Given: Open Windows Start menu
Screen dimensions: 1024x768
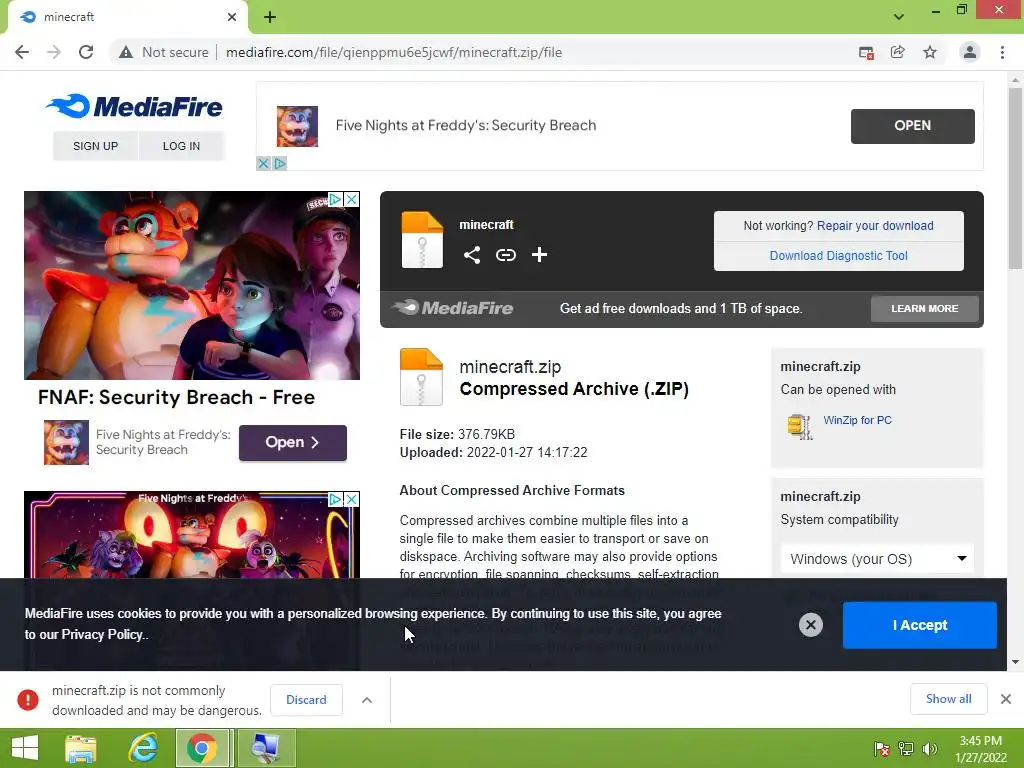Looking at the screenshot, I should 25,748.
